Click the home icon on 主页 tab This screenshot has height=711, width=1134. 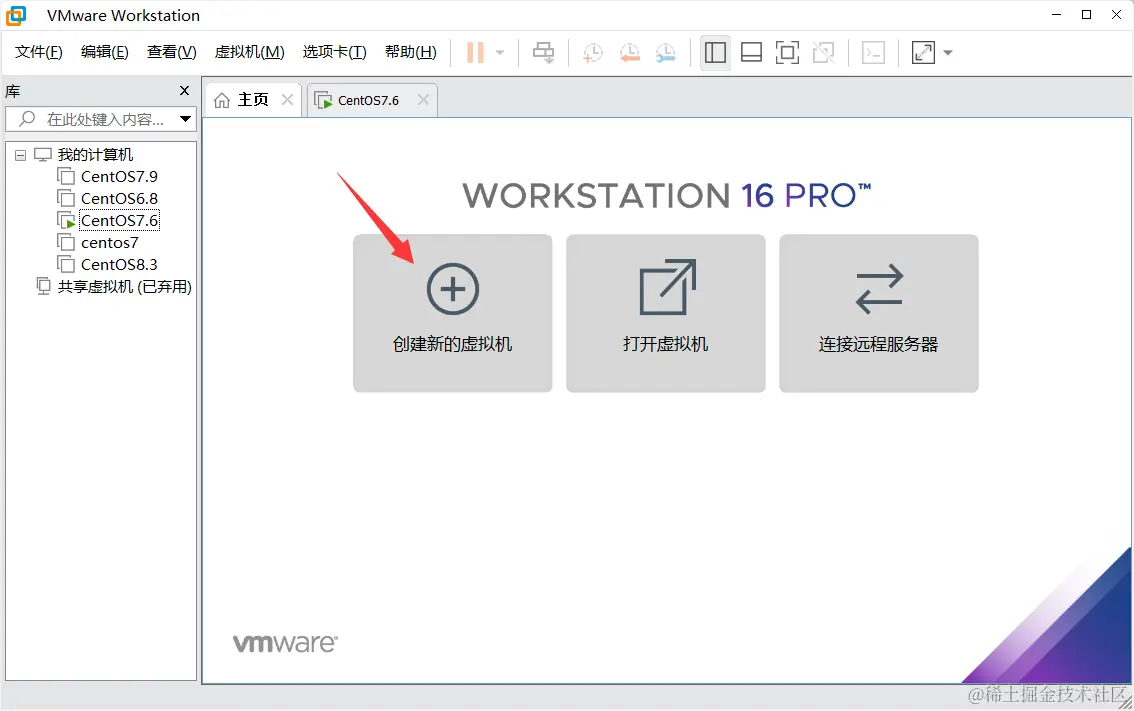[222, 100]
